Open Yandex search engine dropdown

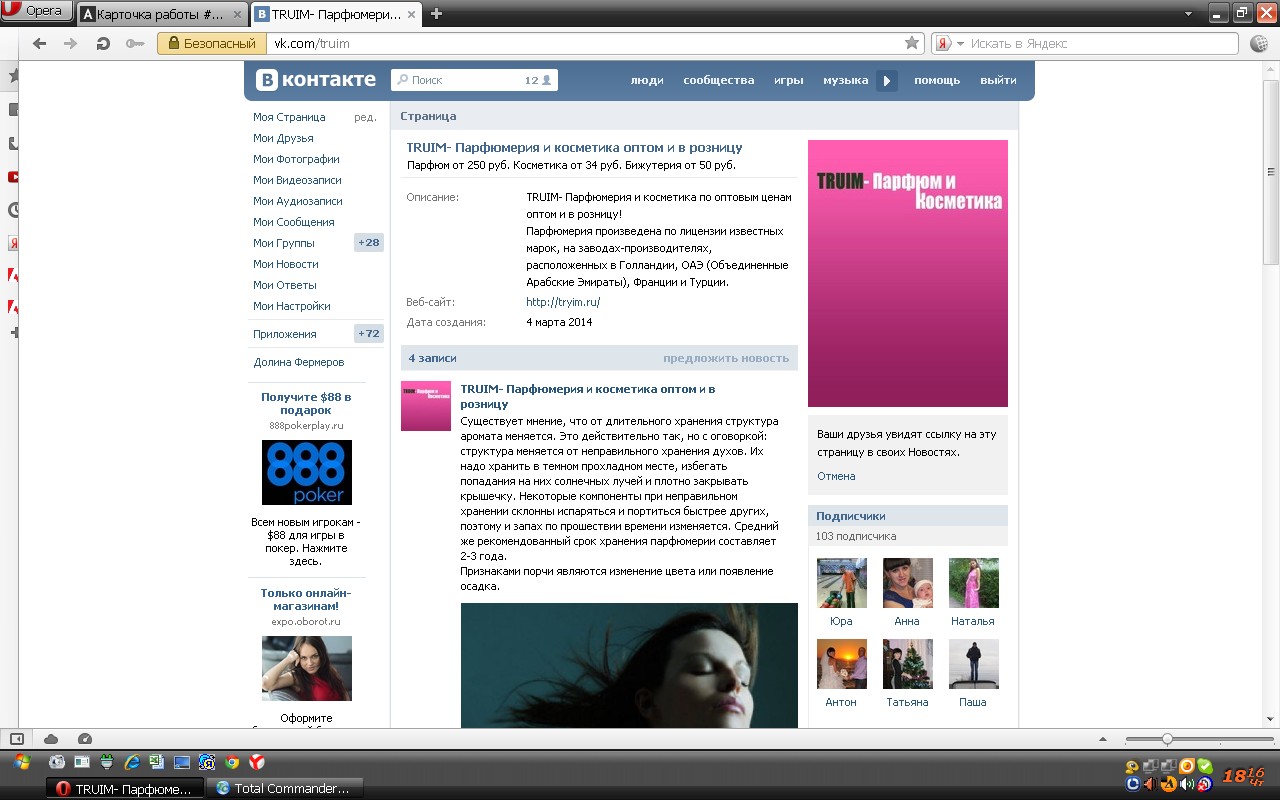948,43
